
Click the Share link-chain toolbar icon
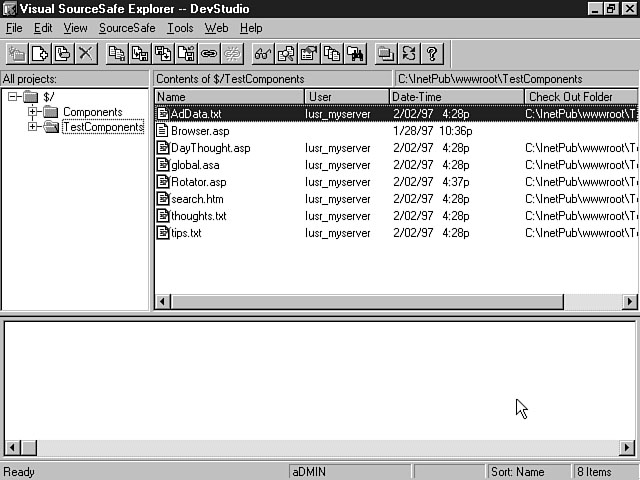(x=209, y=54)
